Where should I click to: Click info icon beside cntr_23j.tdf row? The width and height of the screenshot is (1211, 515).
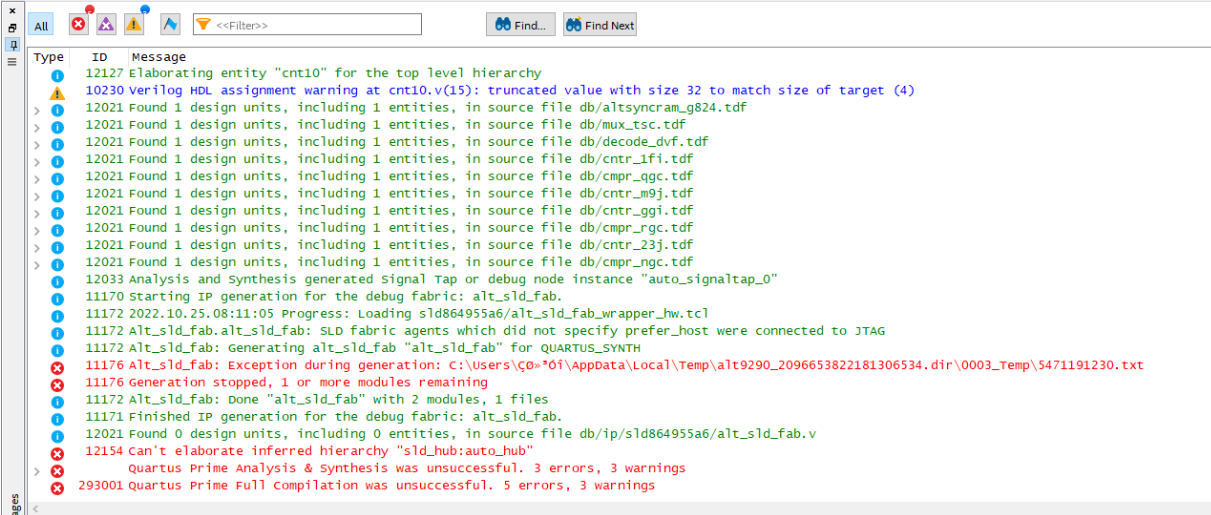click(x=57, y=246)
